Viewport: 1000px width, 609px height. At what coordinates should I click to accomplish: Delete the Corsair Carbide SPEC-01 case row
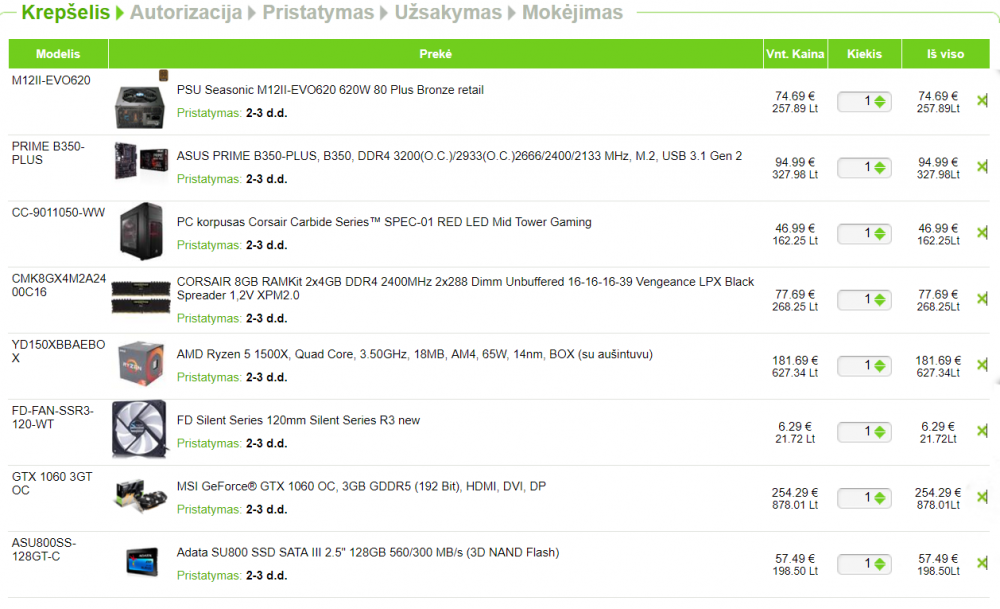pos(982,233)
